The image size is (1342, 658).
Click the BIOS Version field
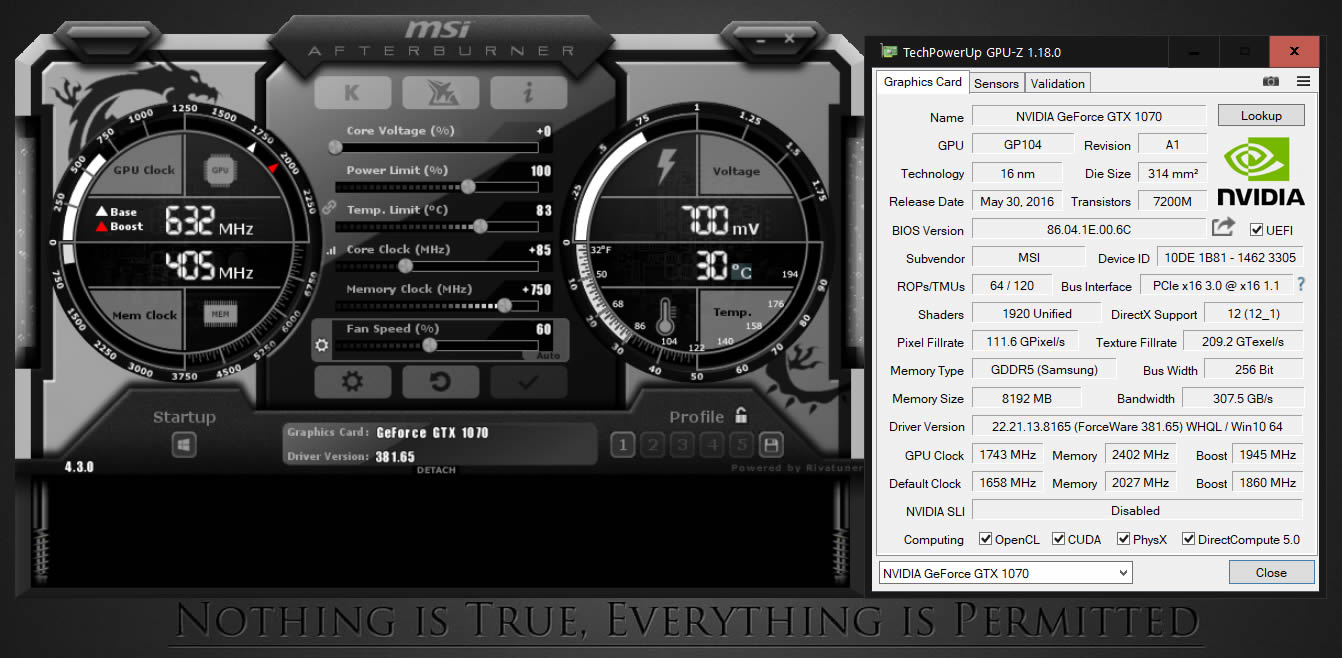point(1089,229)
